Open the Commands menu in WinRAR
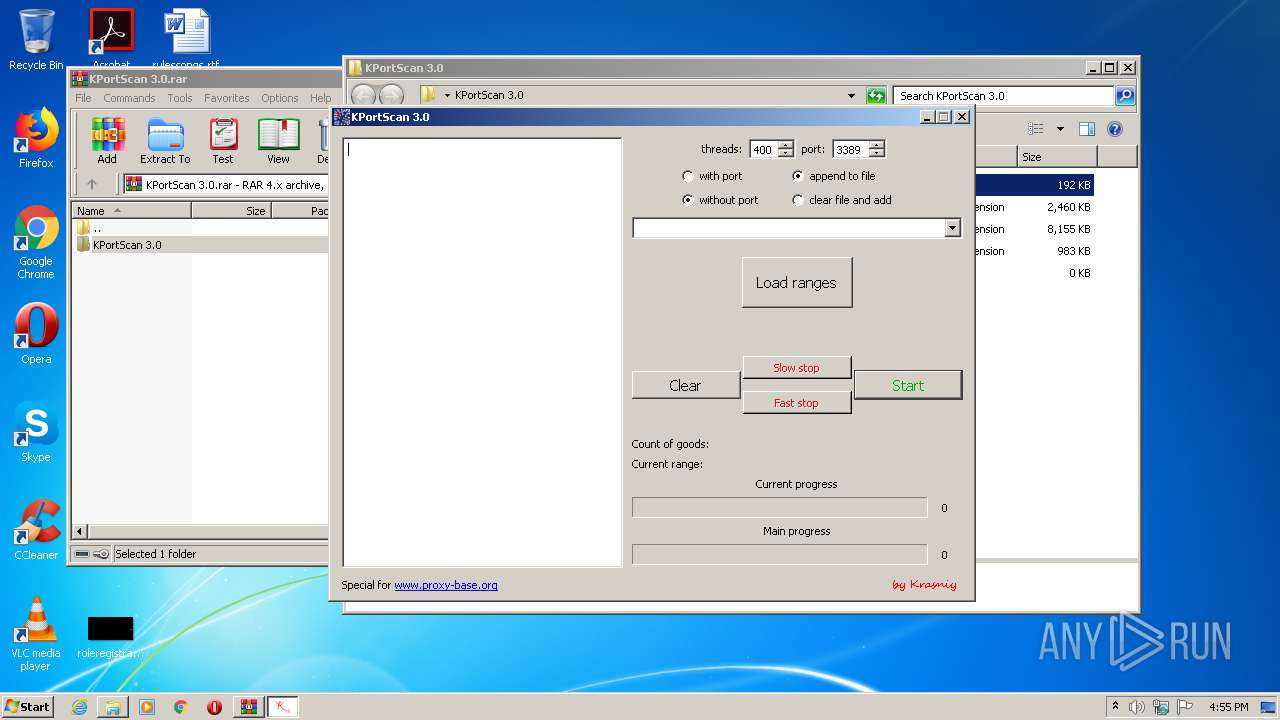 point(129,98)
